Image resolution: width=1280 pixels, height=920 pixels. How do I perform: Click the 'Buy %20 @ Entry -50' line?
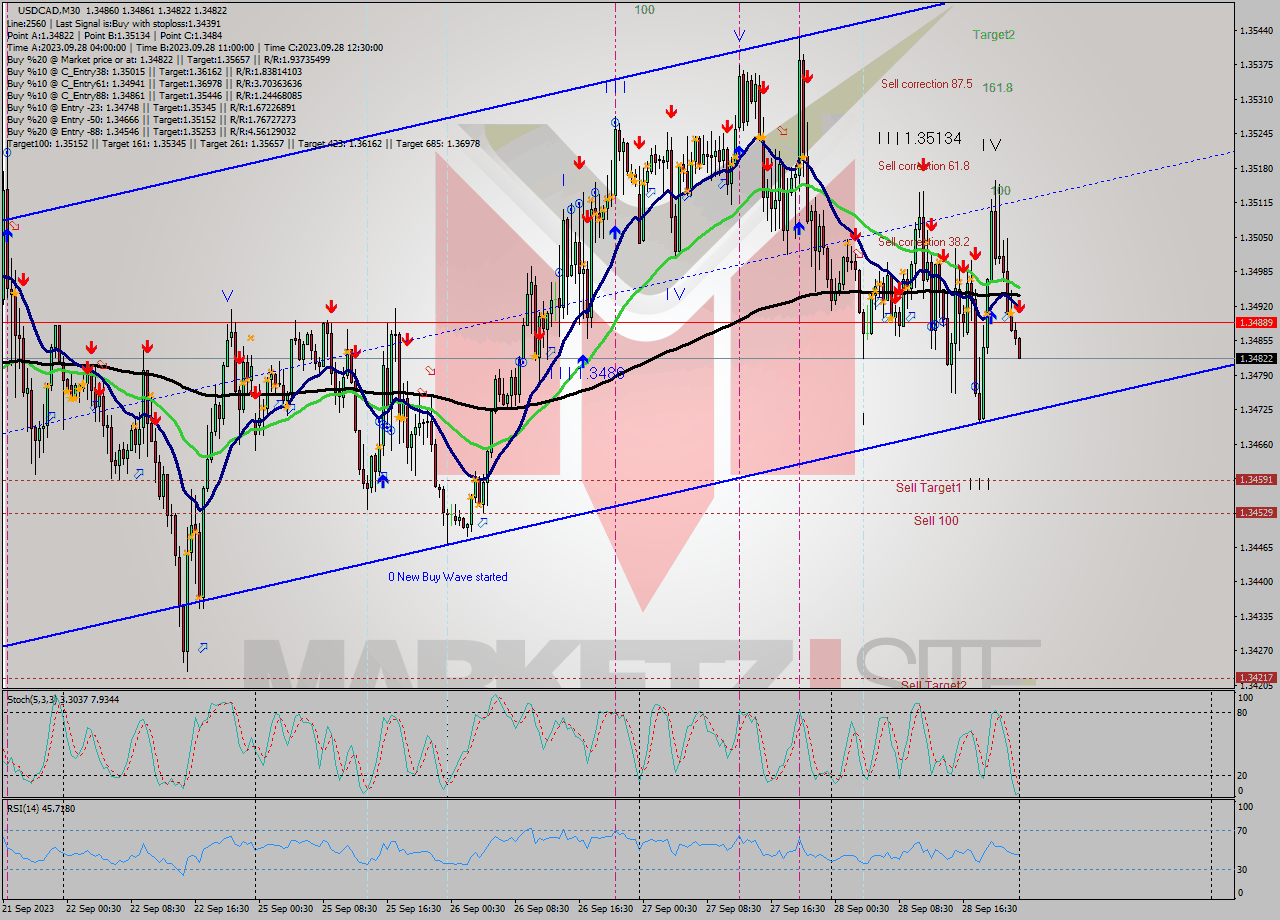coord(151,119)
